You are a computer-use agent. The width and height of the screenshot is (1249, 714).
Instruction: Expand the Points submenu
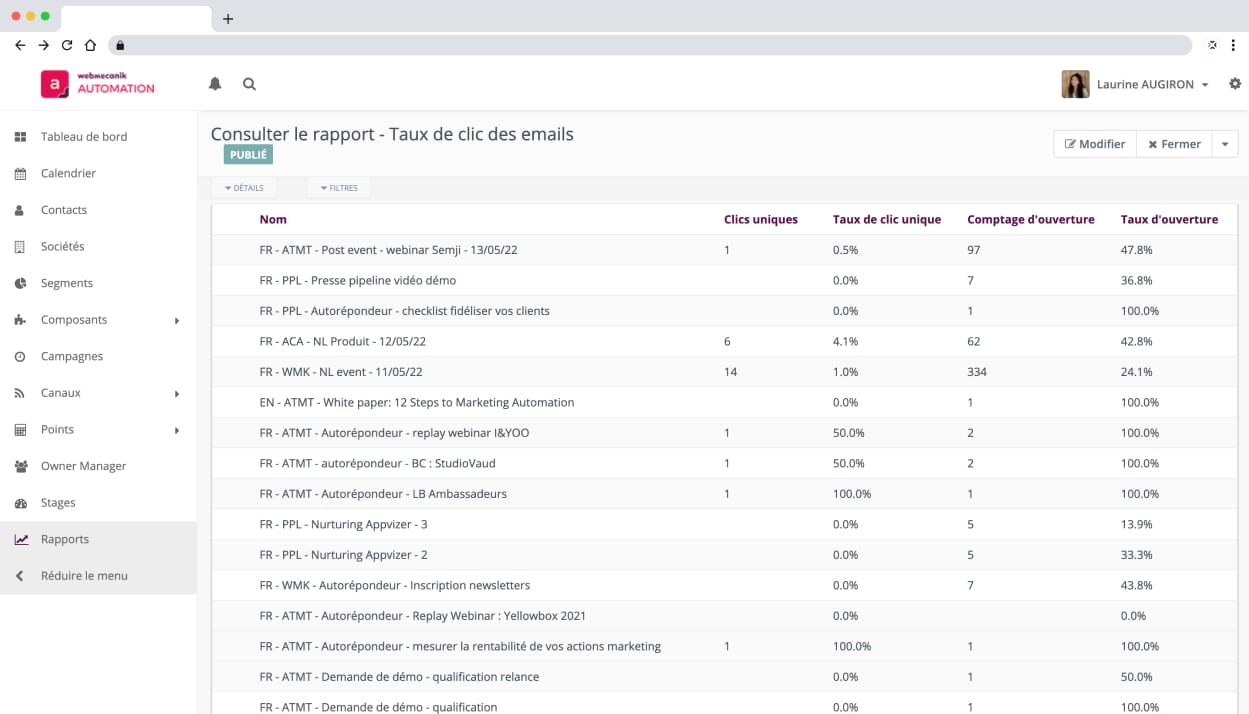[x=177, y=431]
